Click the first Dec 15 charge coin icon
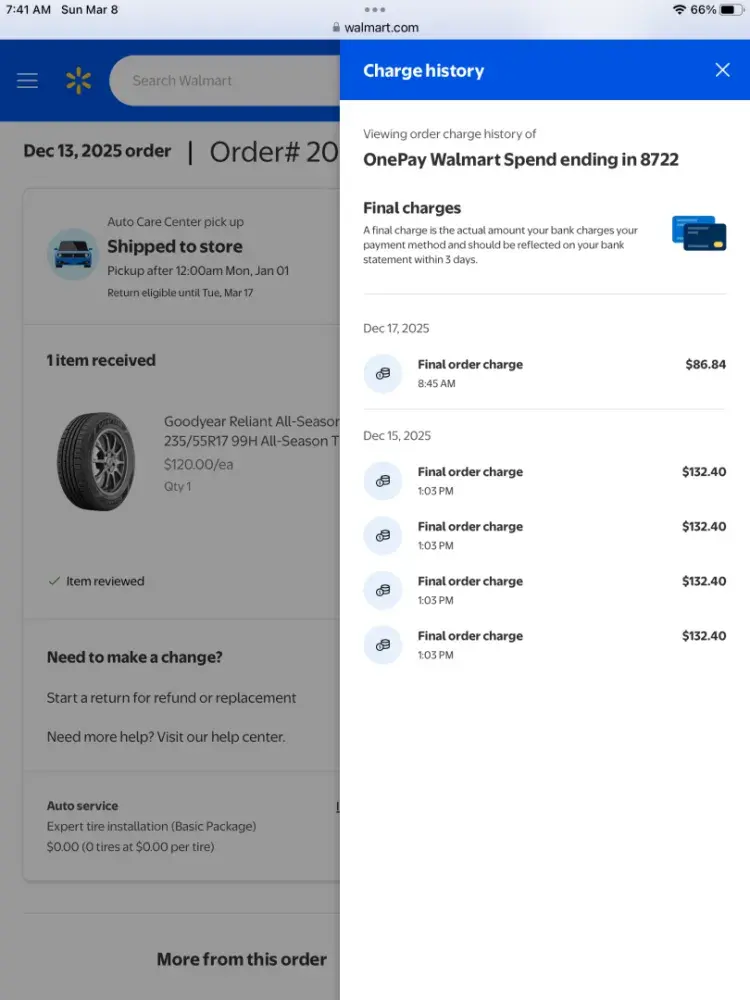The image size is (750, 1000). tap(382, 481)
